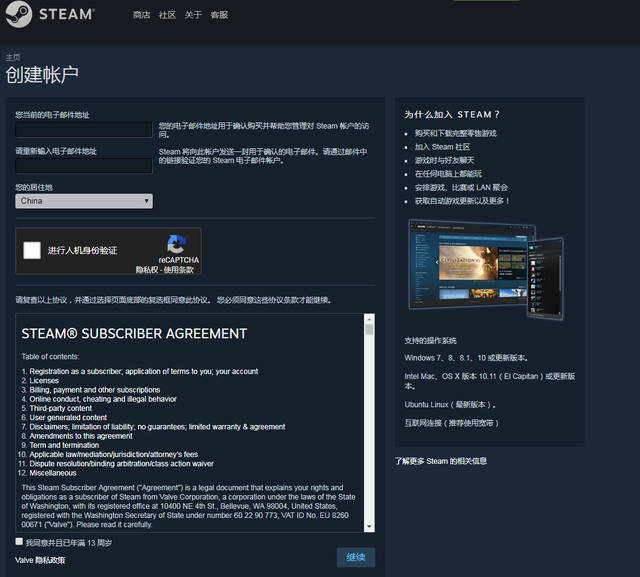Click the 为什么加入 STEAM heading

coord(452,115)
